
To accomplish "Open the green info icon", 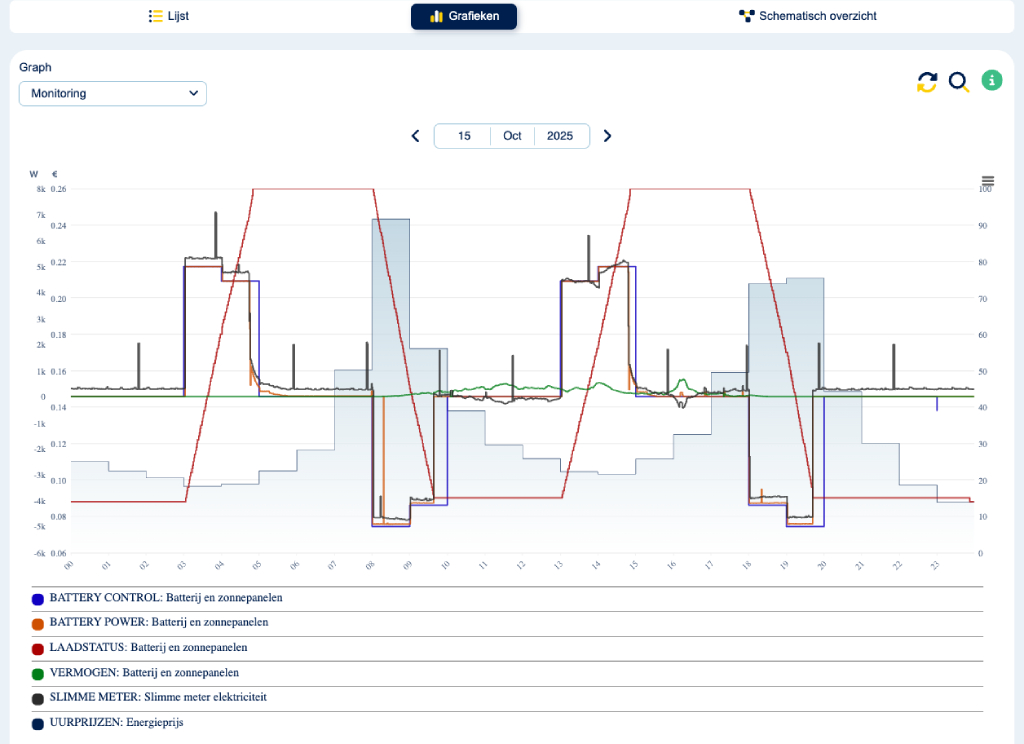I will pos(991,81).
